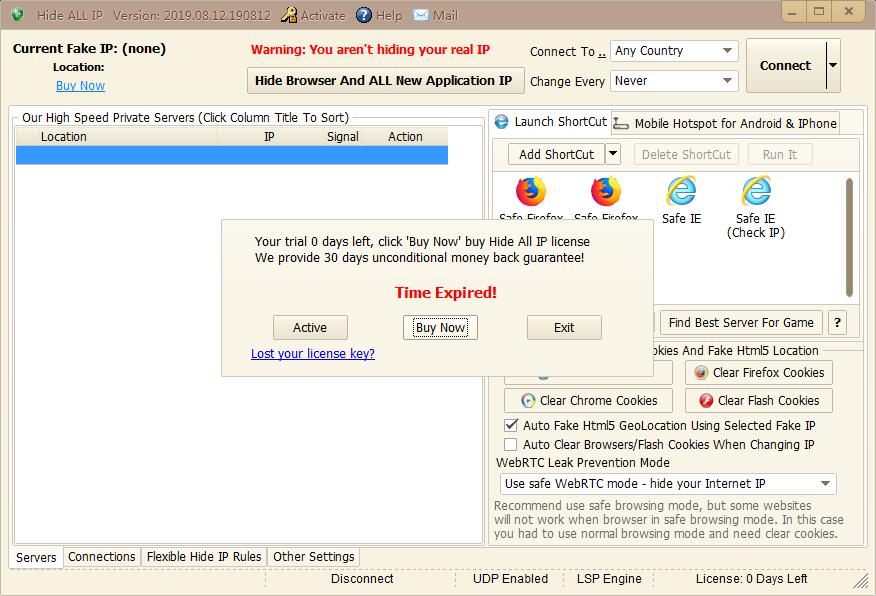Launch the Safe IE (Check IP) icon
The image size is (876, 596).
[756, 191]
